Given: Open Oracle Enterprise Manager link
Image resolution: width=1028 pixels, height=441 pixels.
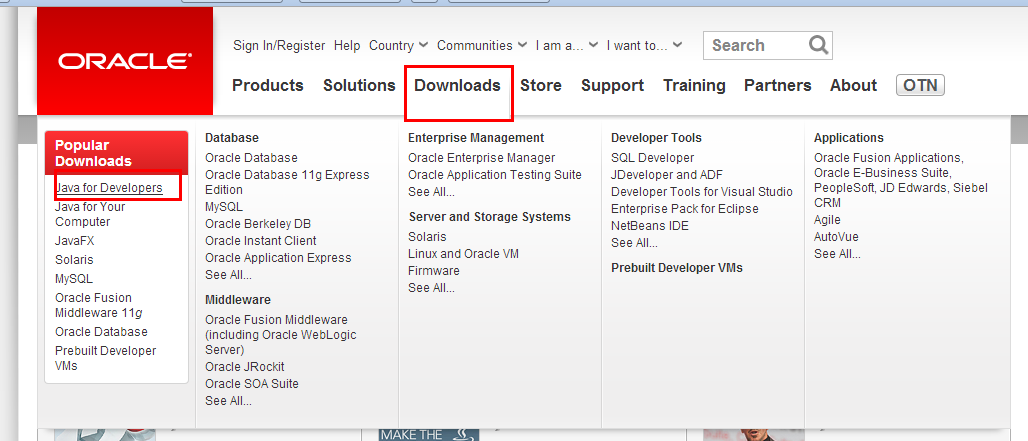Looking at the screenshot, I should click(x=481, y=158).
